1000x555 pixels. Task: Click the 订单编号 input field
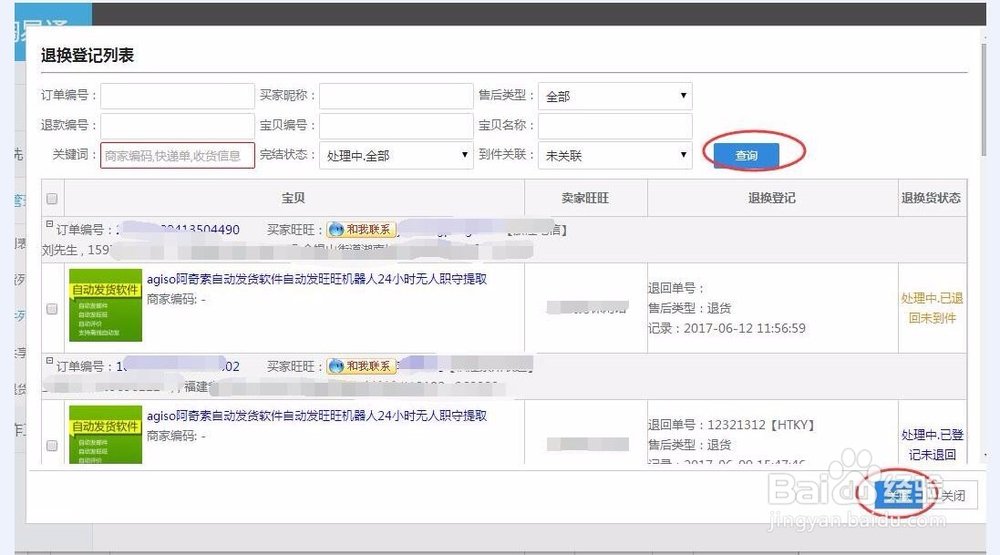point(177,96)
